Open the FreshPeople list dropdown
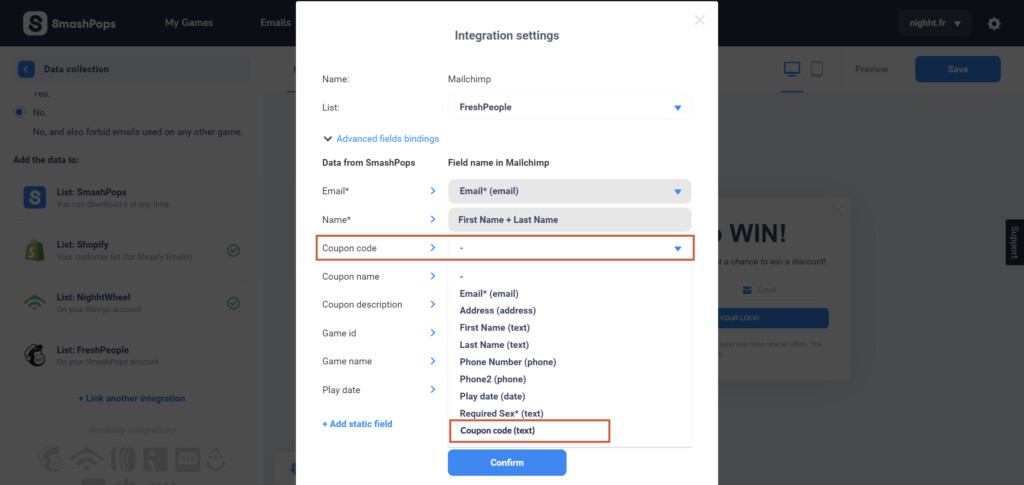This screenshot has width=1024, height=485. point(569,107)
